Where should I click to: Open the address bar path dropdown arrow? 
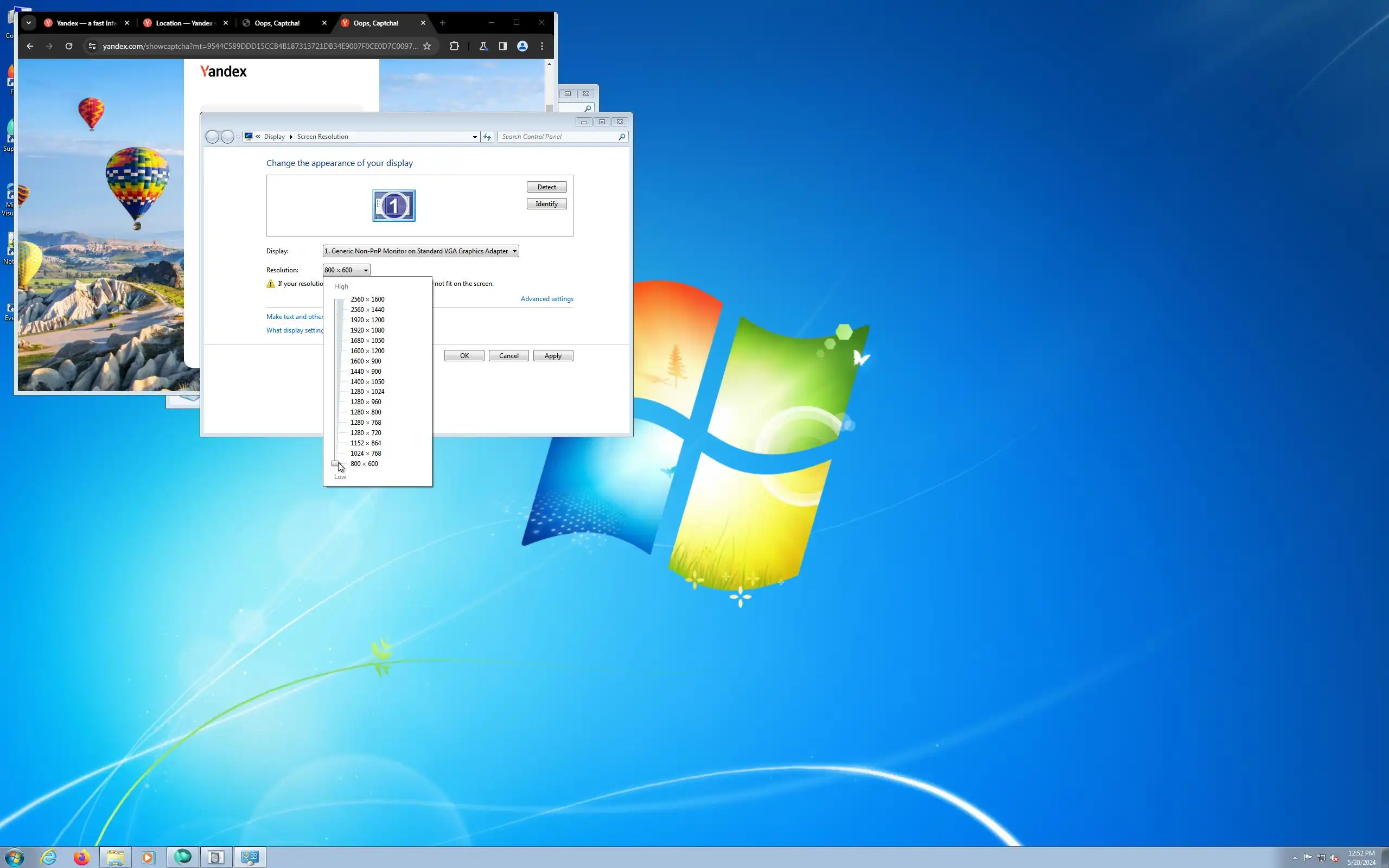[x=475, y=137]
